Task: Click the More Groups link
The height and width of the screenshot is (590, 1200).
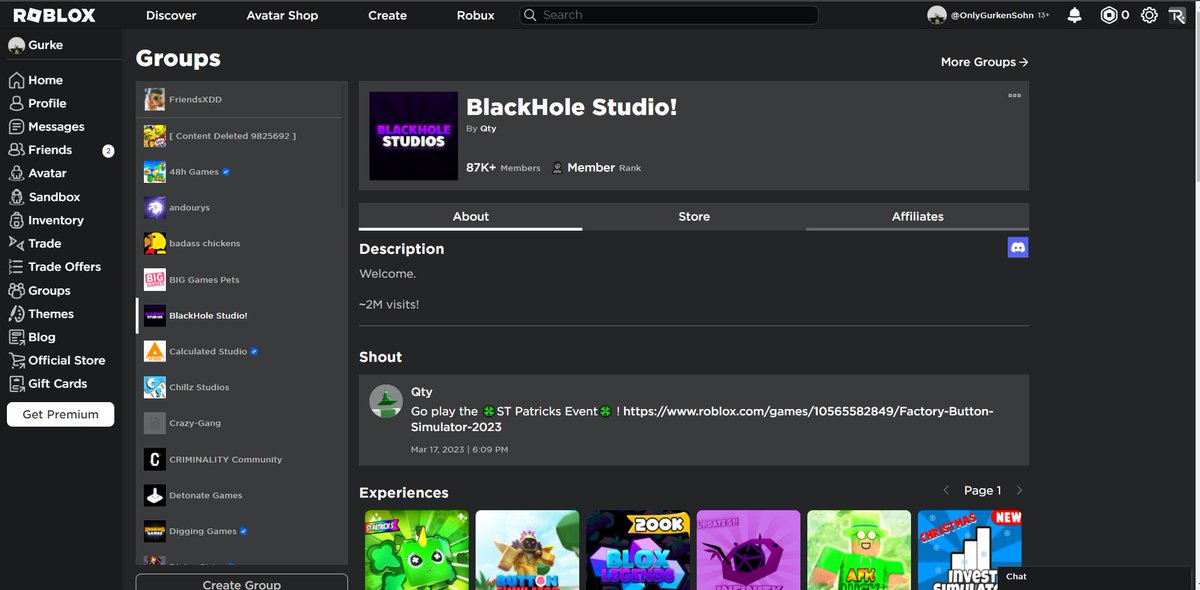Action: click(x=984, y=62)
